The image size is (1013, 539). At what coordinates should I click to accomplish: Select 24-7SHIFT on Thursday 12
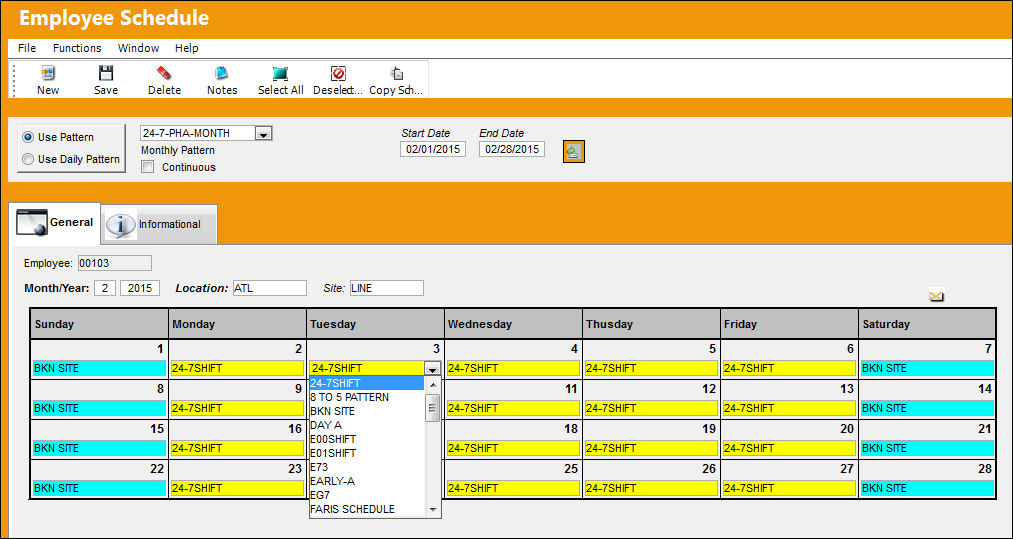651,408
